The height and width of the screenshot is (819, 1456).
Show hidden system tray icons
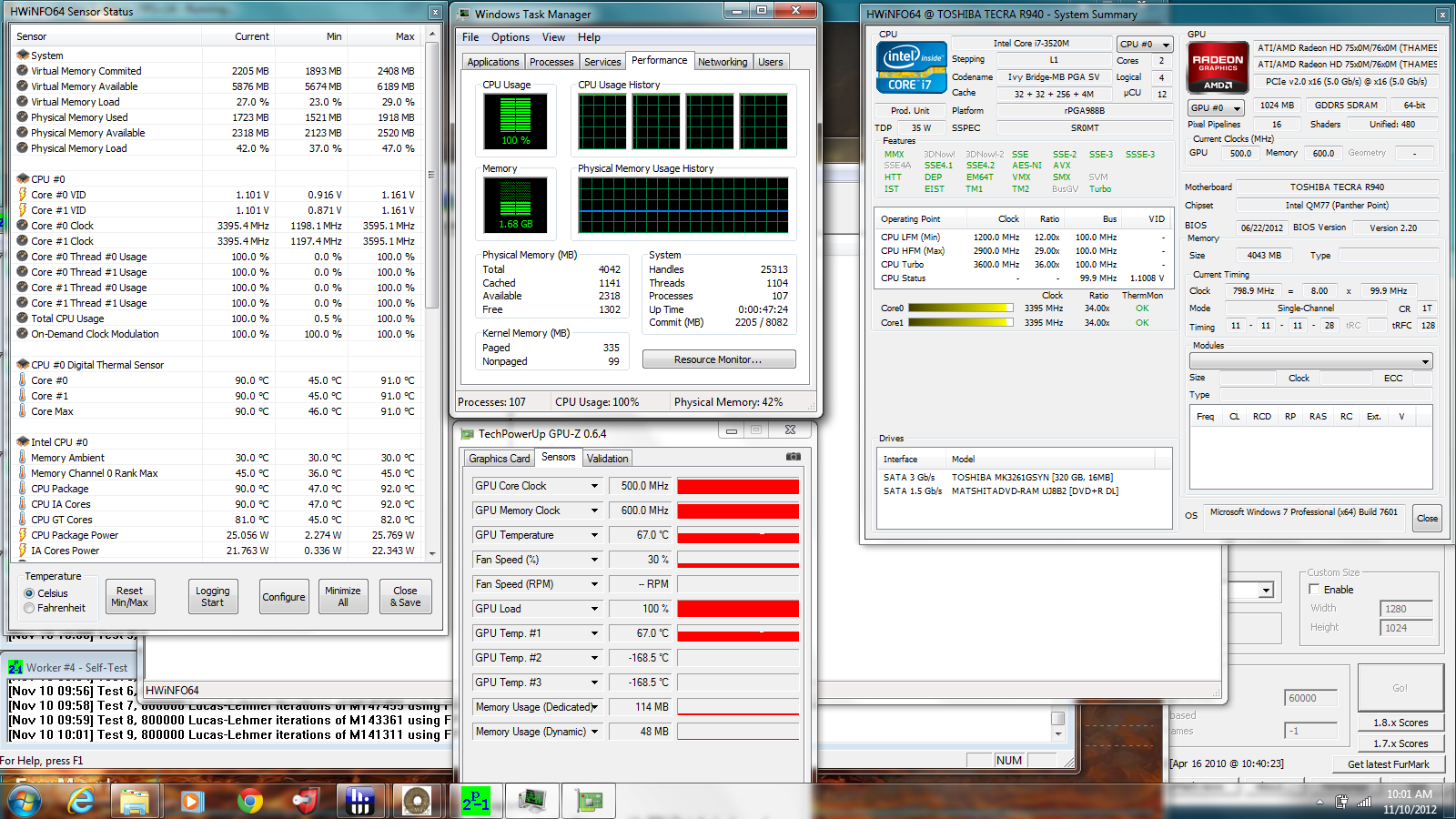[x=1319, y=803]
